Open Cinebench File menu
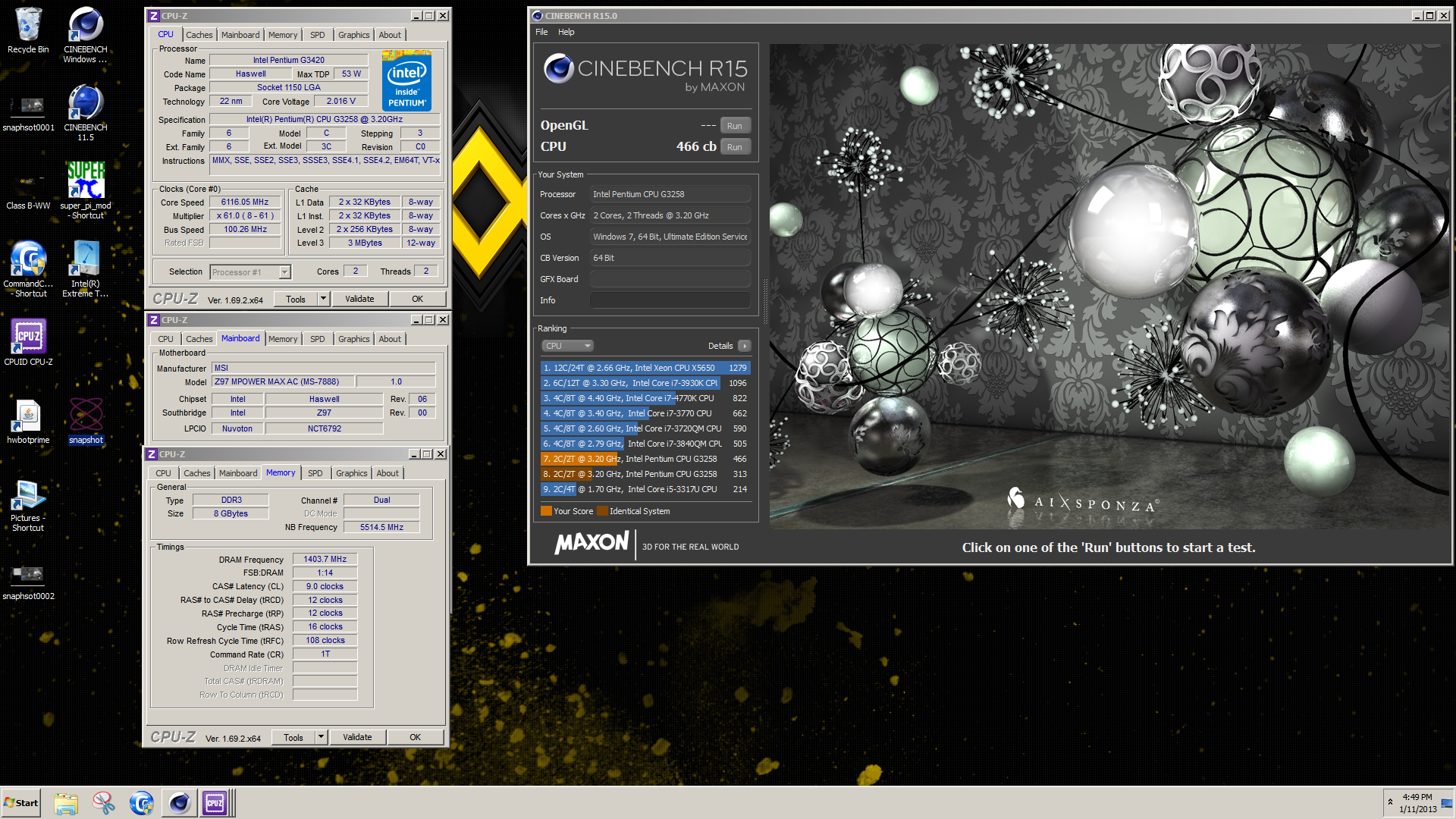Viewport: 1456px width, 819px height. (541, 32)
